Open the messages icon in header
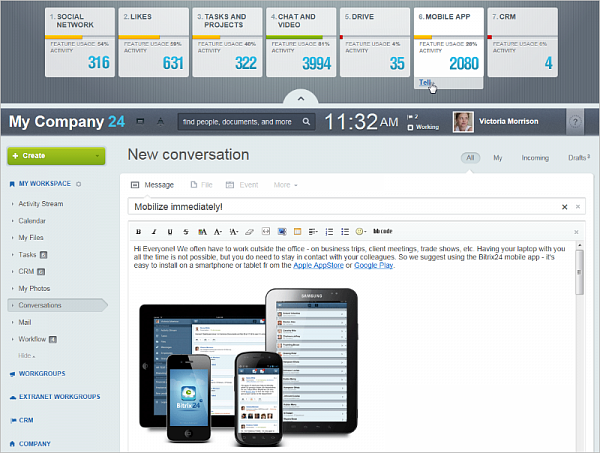The height and width of the screenshot is (453, 600). click(140, 121)
